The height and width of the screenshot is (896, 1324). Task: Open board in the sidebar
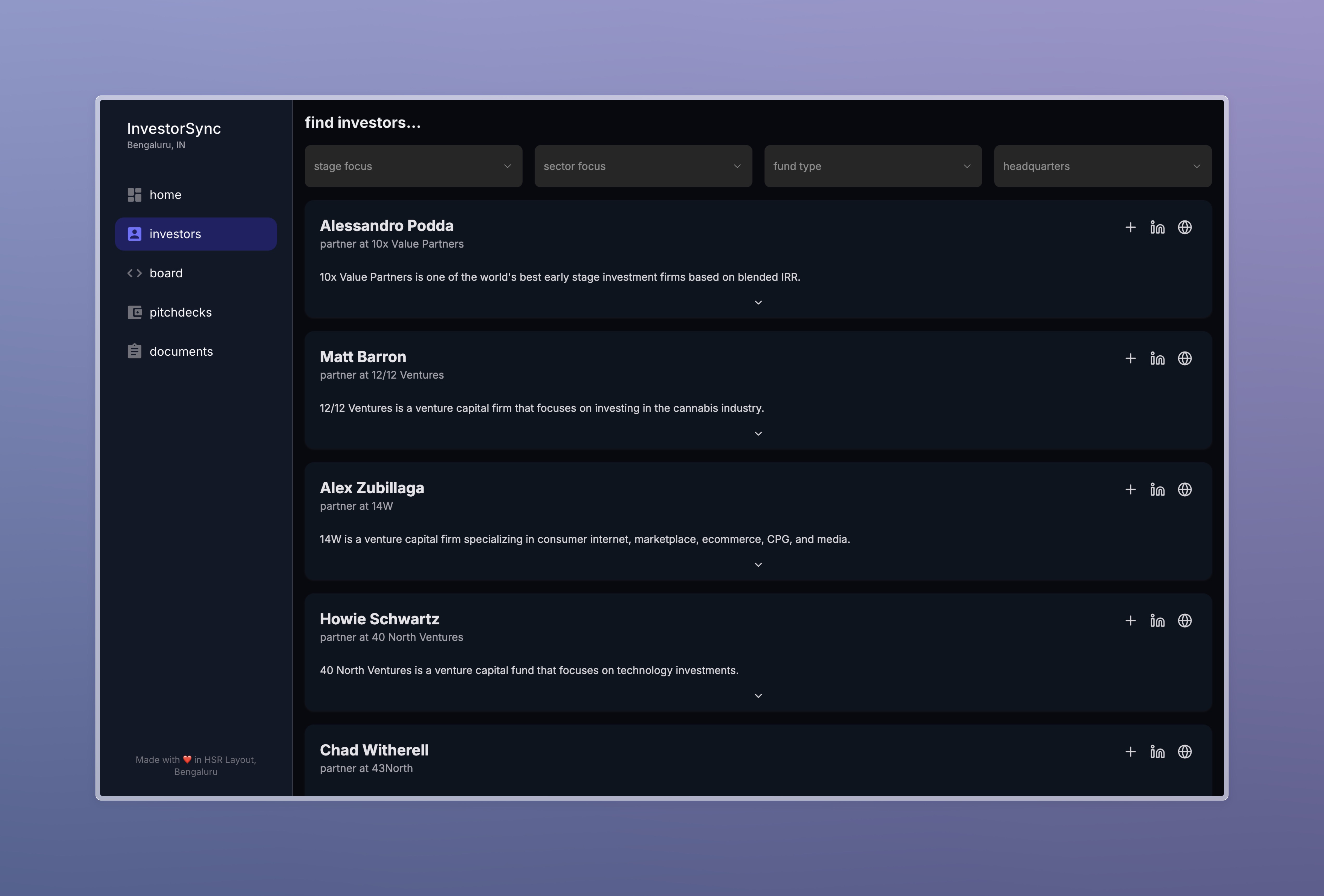tap(196, 273)
